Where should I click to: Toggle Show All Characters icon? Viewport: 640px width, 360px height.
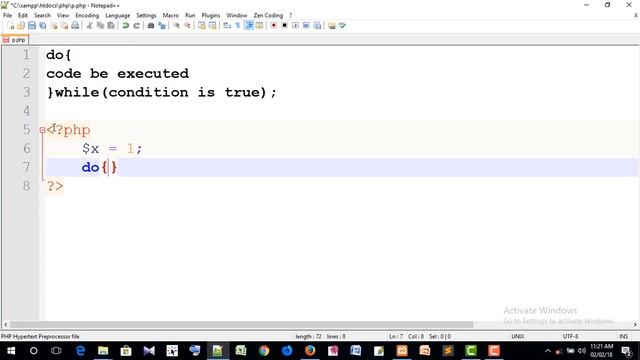coord(238,26)
